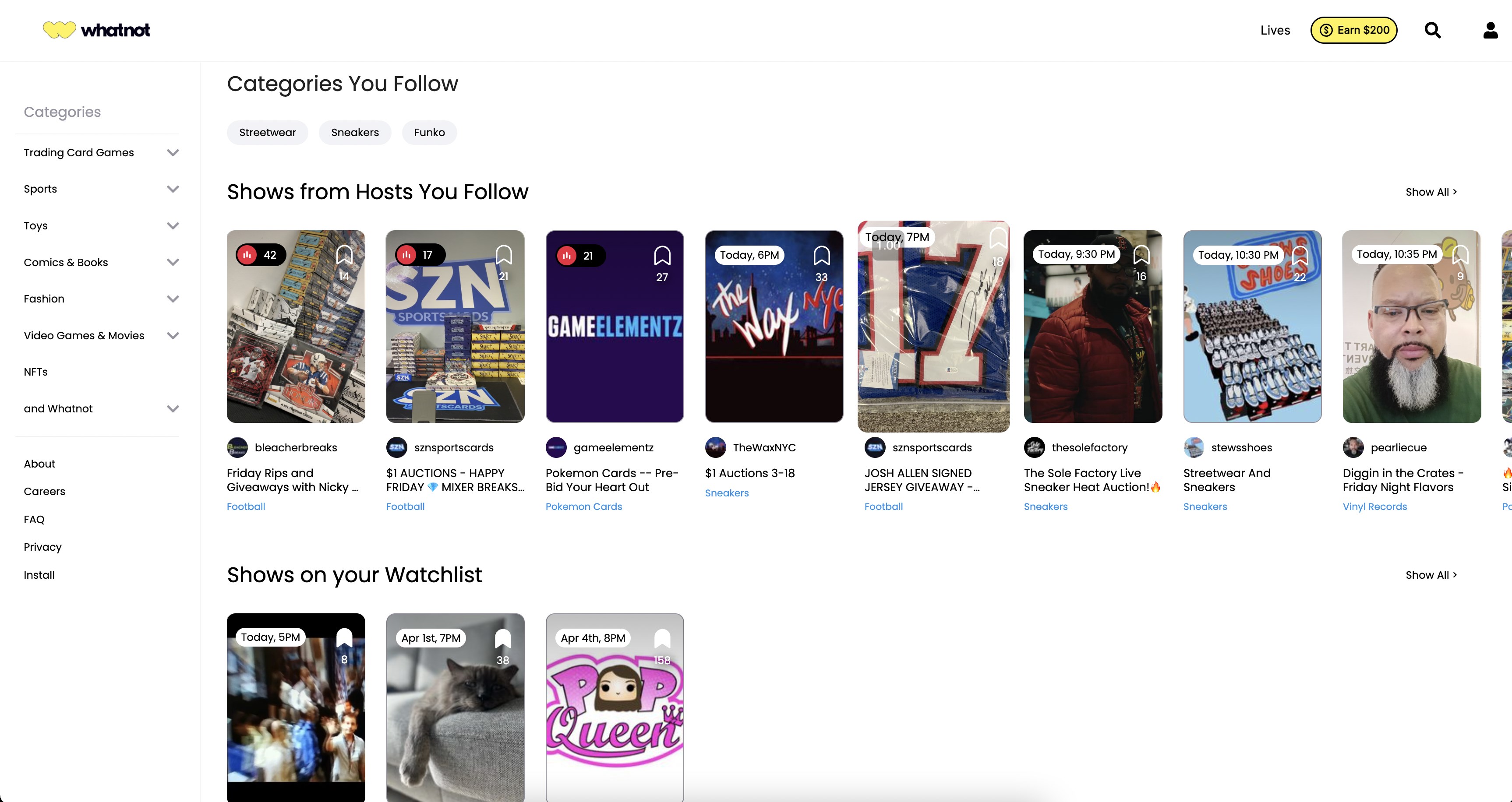Open bleacherbreaks host avatar

tap(237, 448)
